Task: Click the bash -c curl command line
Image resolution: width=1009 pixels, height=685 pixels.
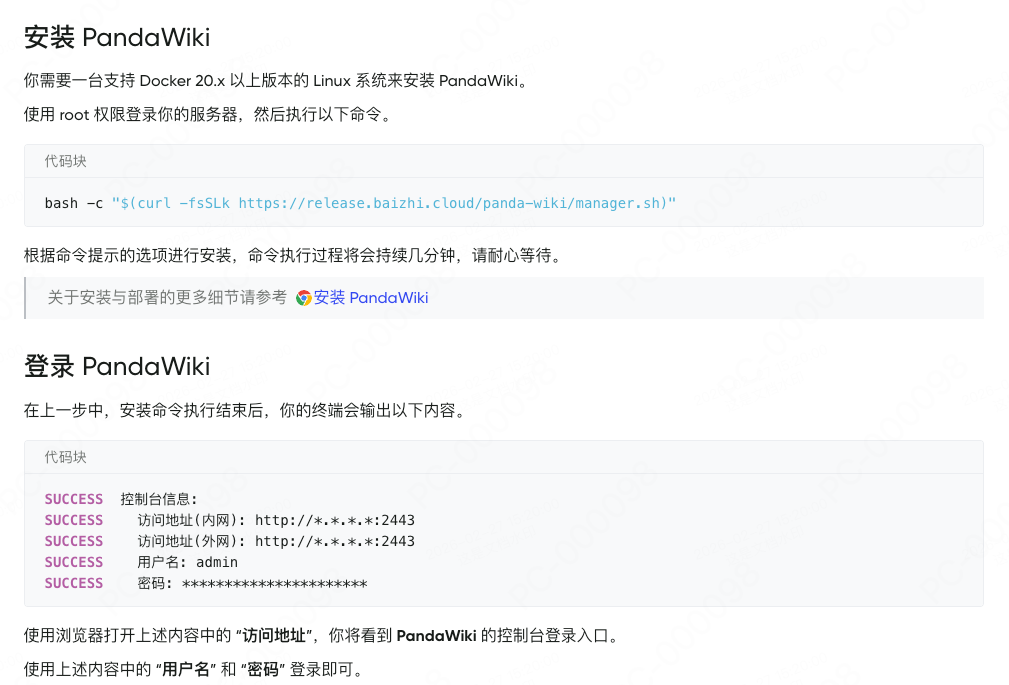Action: (360, 203)
